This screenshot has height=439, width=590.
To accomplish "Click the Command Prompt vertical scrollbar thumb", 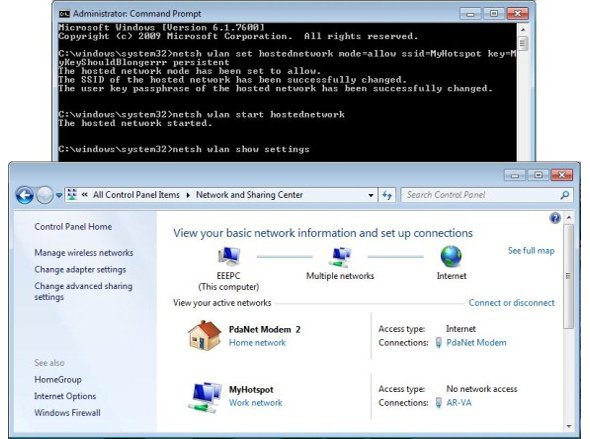I will pos(522,43).
